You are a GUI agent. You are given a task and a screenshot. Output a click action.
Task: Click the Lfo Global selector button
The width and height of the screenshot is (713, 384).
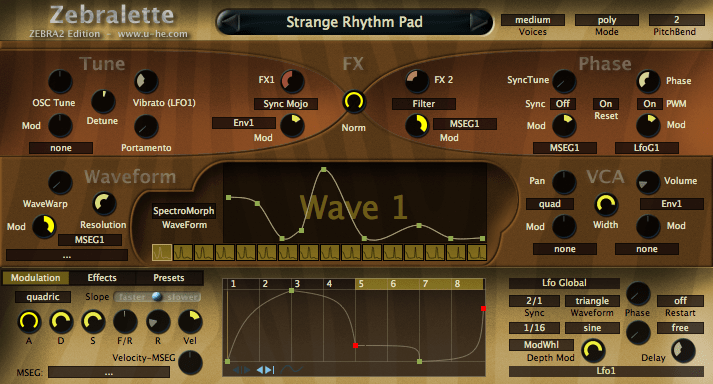point(564,283)
